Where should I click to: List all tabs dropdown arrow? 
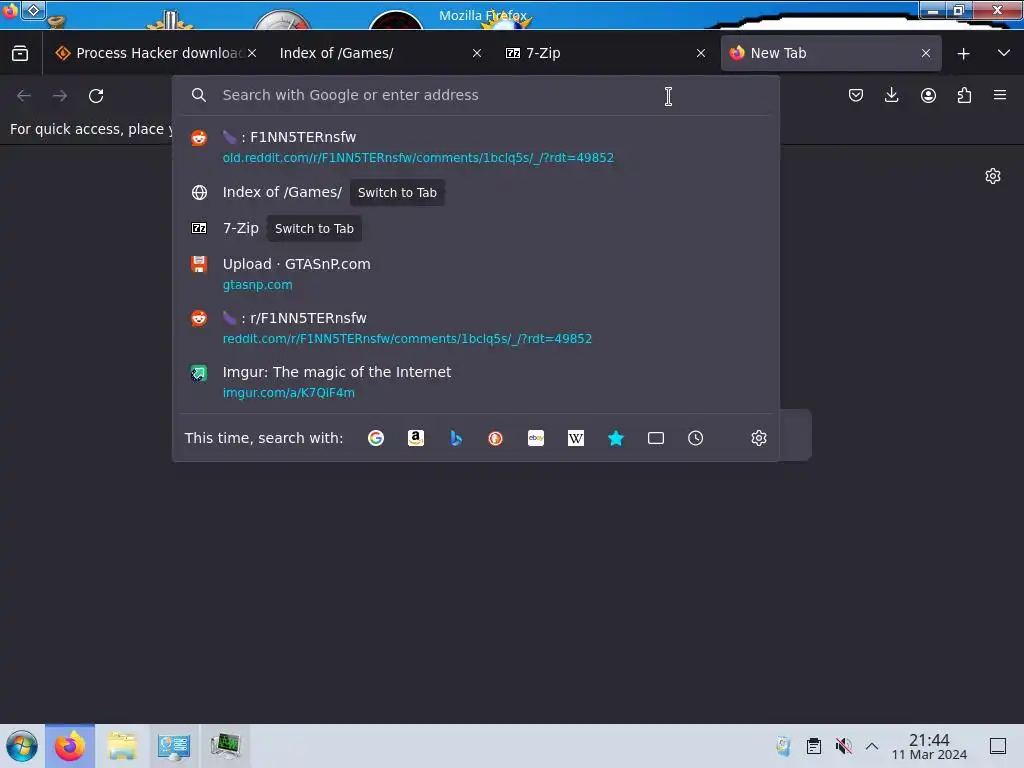click(1004, 54)
